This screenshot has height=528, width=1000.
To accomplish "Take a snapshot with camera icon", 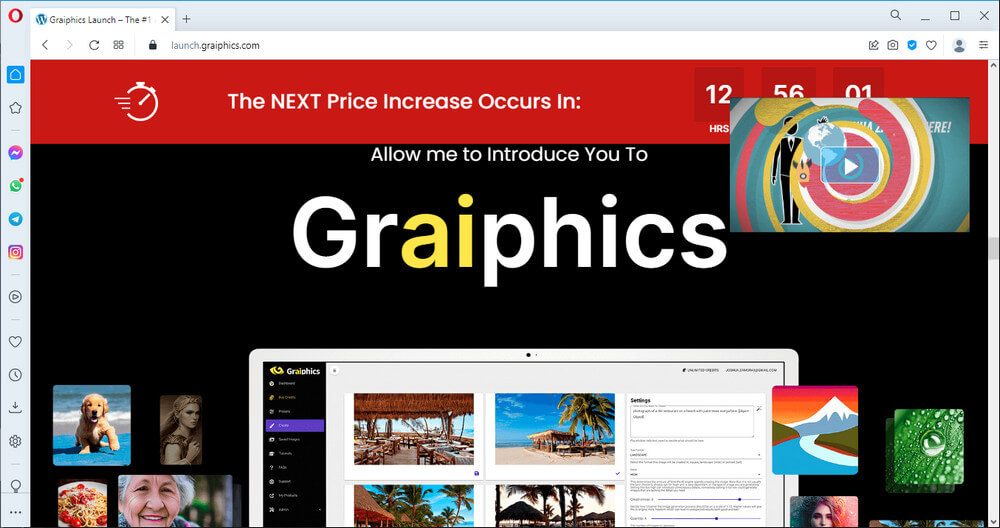I will coord(893,45).
